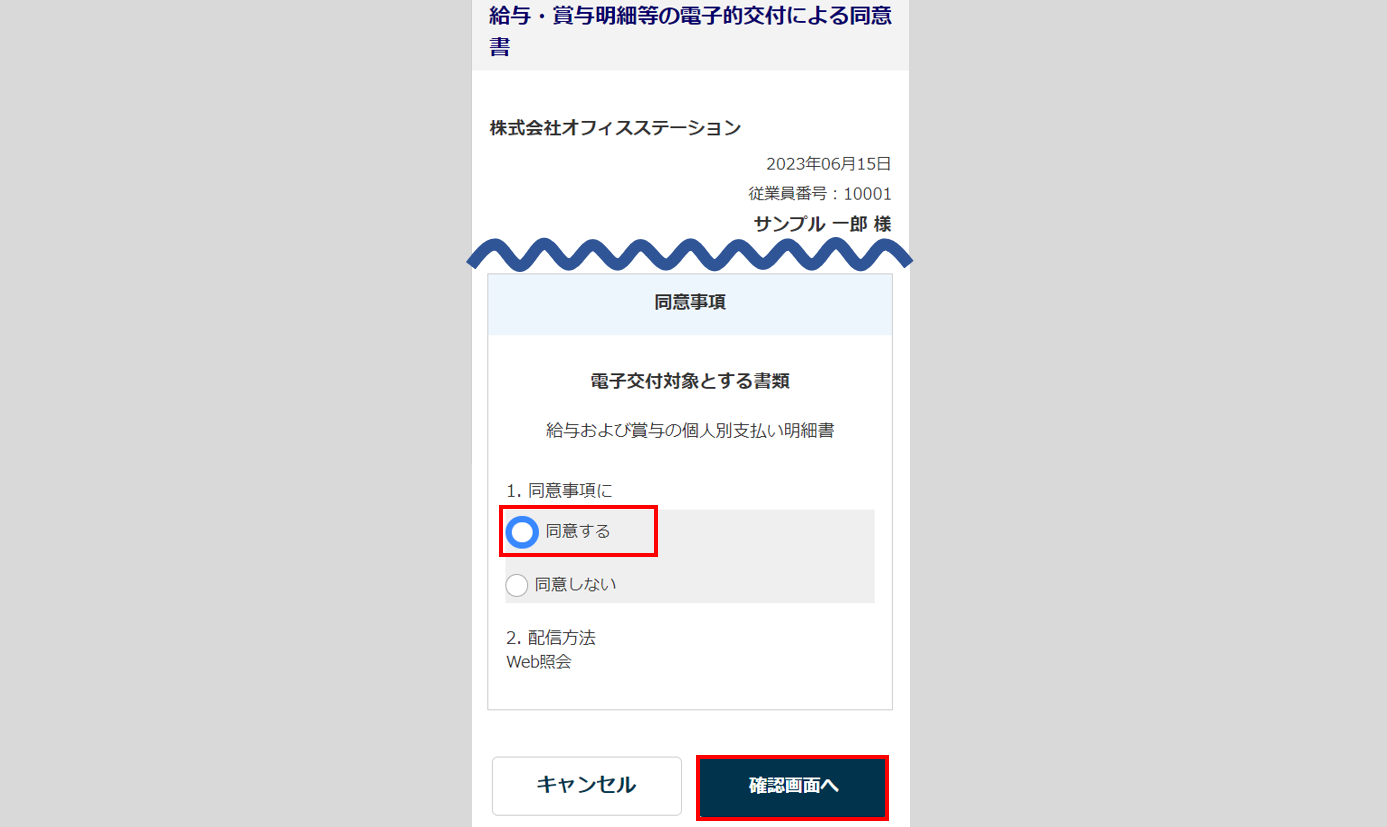
Task: Click the gray background left of the form
Action: pos(235,413)
